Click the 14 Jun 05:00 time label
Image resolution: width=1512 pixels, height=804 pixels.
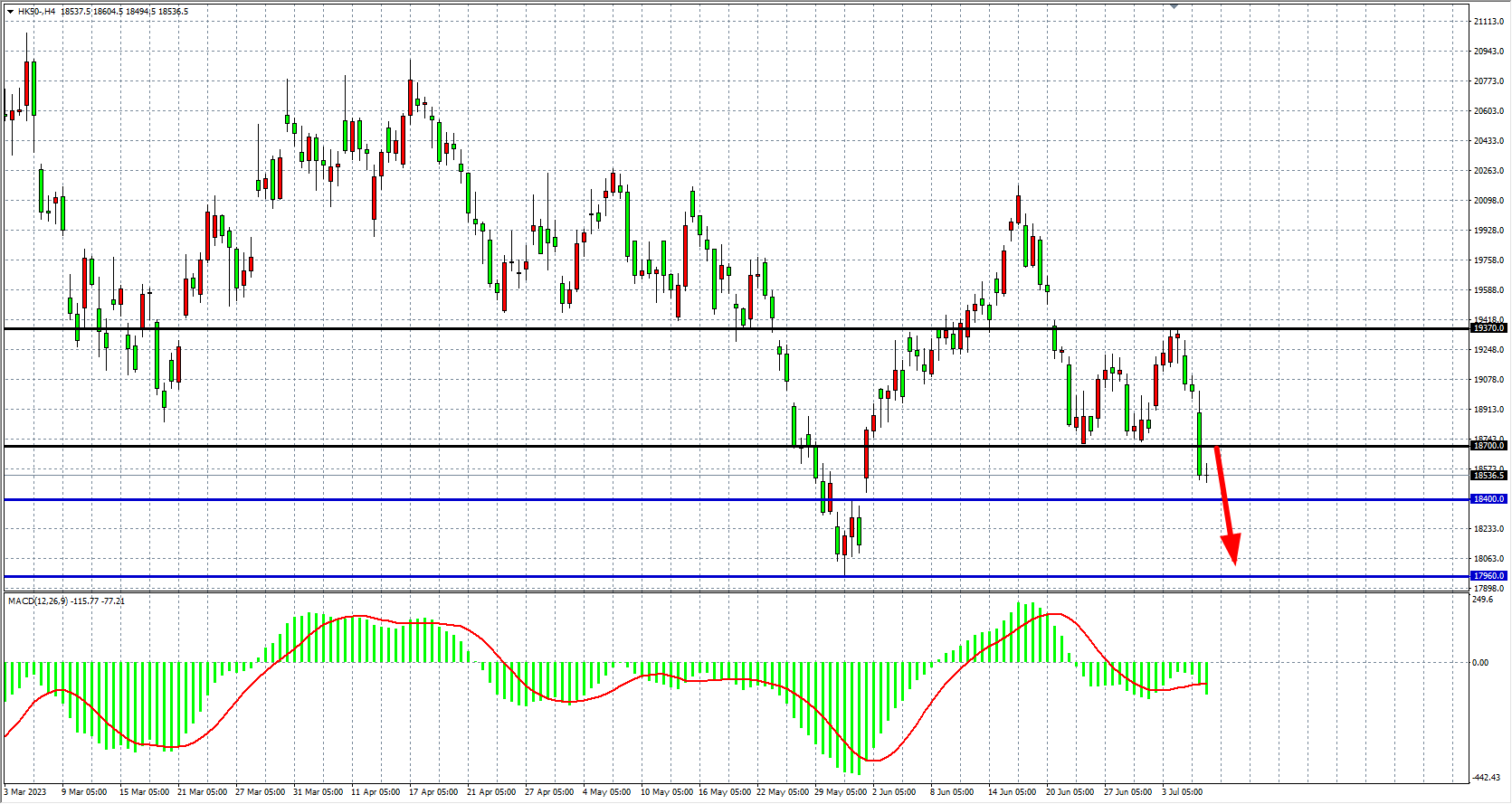pyautogui.click(x=1012, y=792)
